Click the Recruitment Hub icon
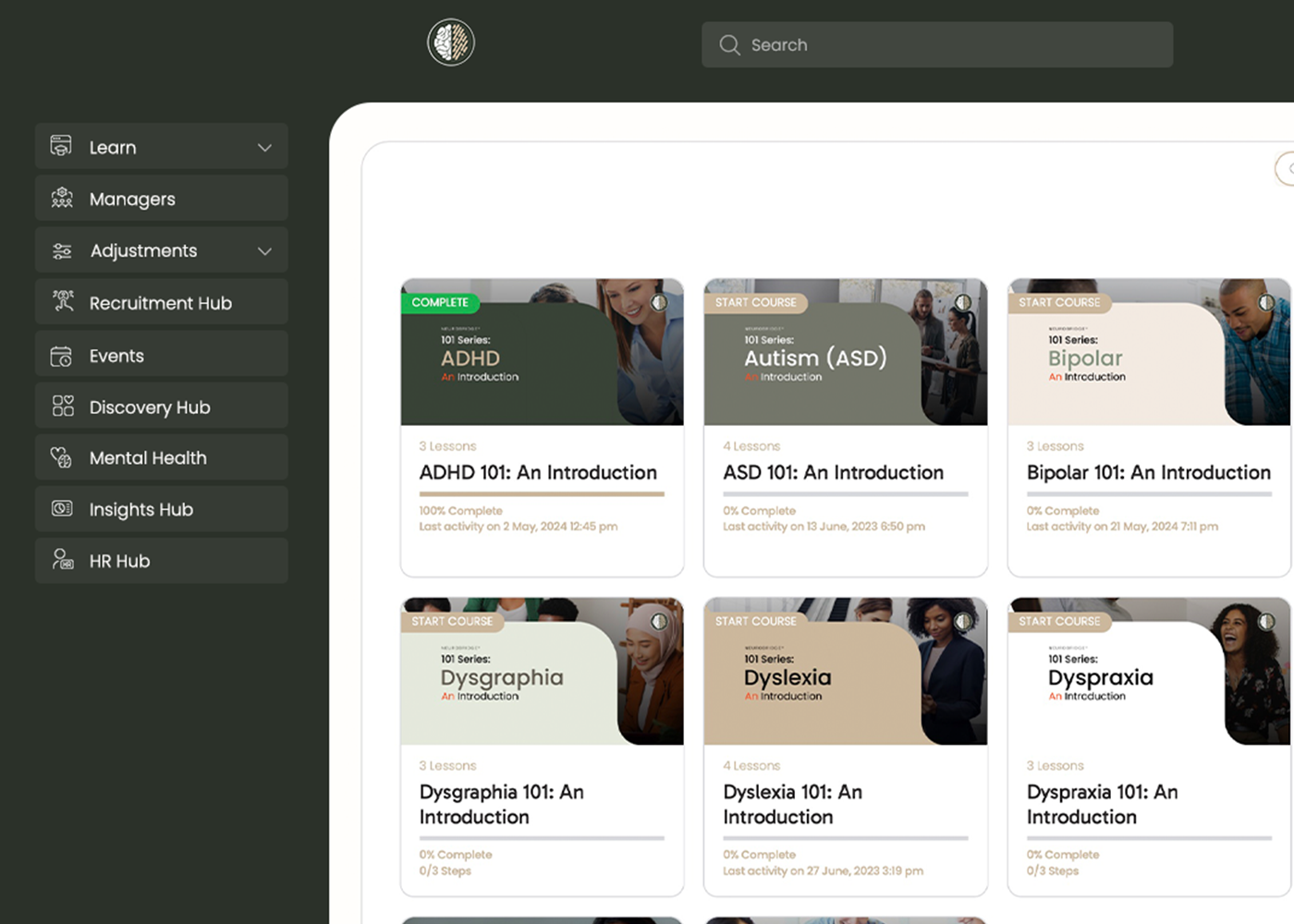Image resolution: width=1294 pixels, height=924 pixels. [x=61, y=301]
